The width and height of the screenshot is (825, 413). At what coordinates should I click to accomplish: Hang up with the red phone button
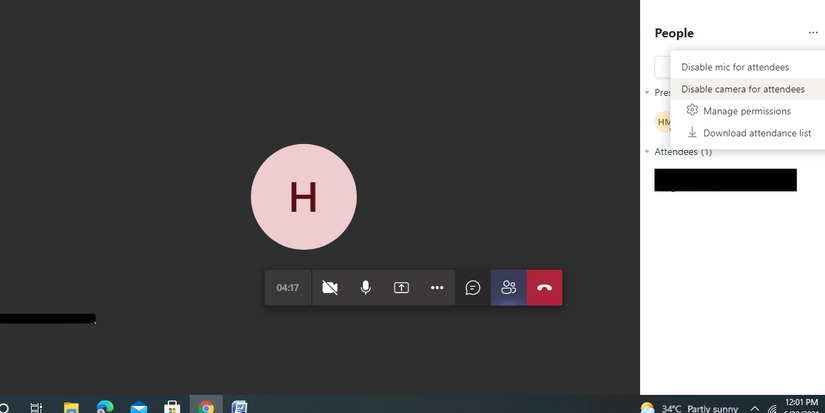tap(545, 288)
